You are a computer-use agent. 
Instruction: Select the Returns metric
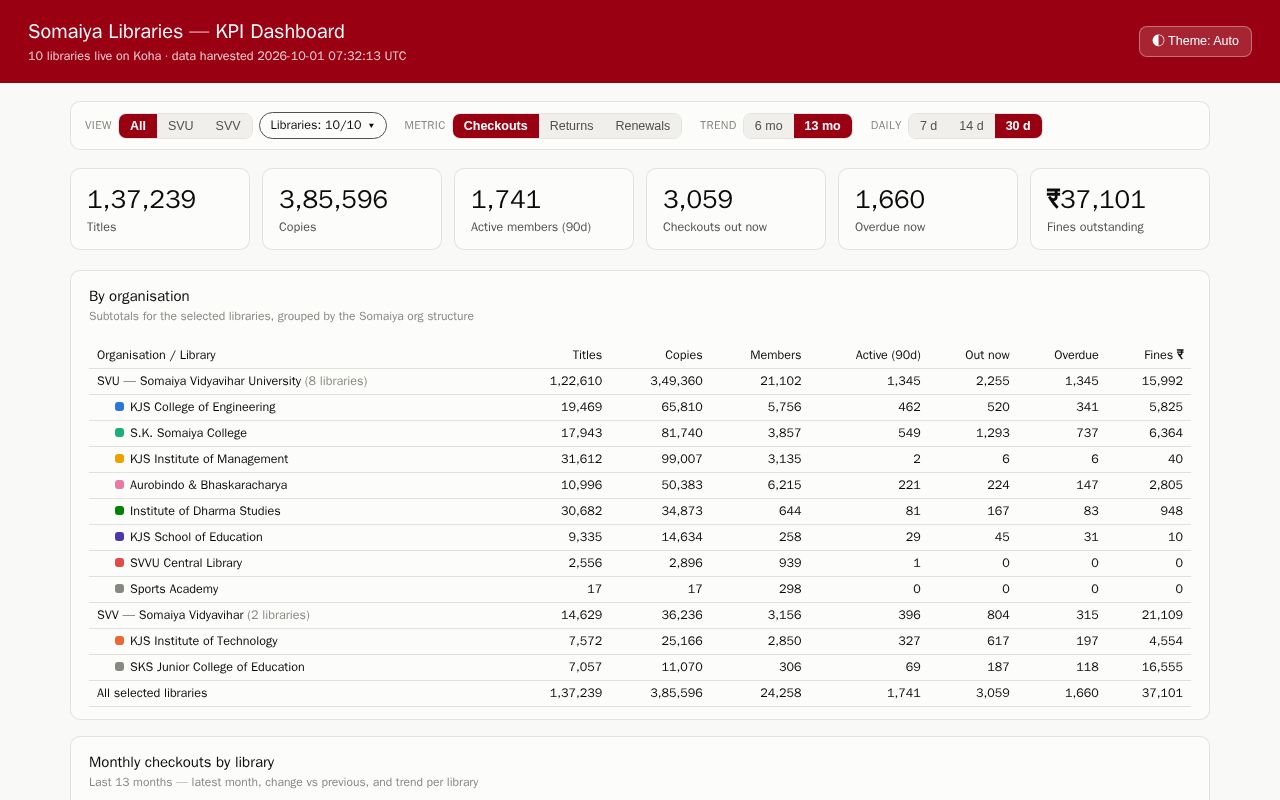click(572, 126)
